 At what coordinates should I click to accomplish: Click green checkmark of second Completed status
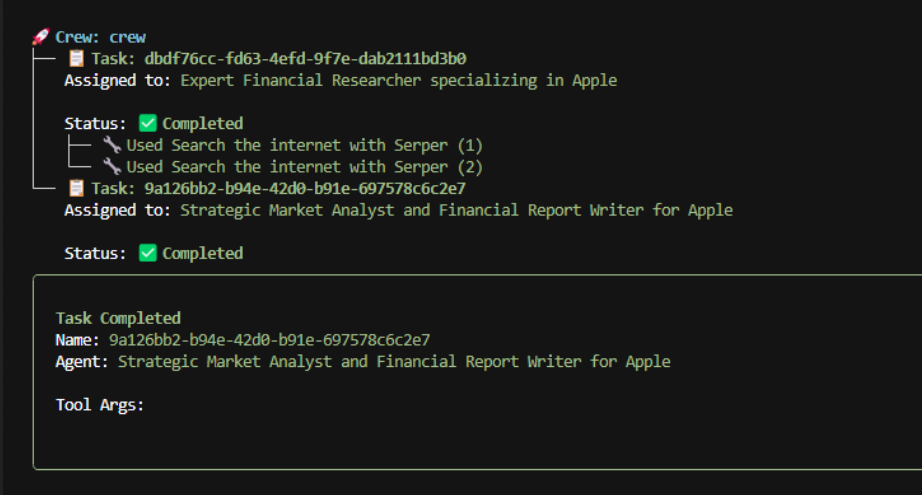point(148,253)
